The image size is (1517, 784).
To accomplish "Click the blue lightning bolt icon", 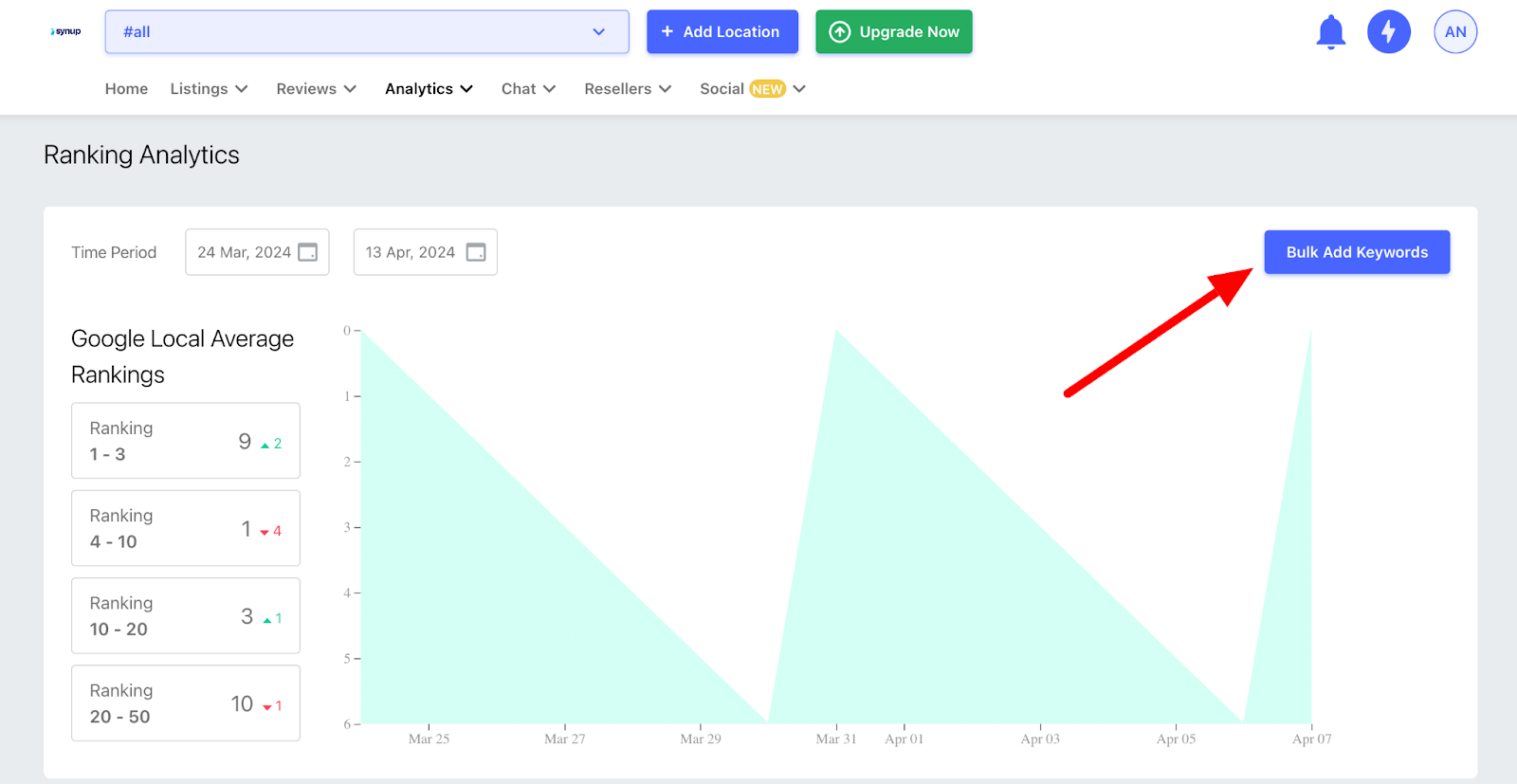I will [x=1389, y=32].
